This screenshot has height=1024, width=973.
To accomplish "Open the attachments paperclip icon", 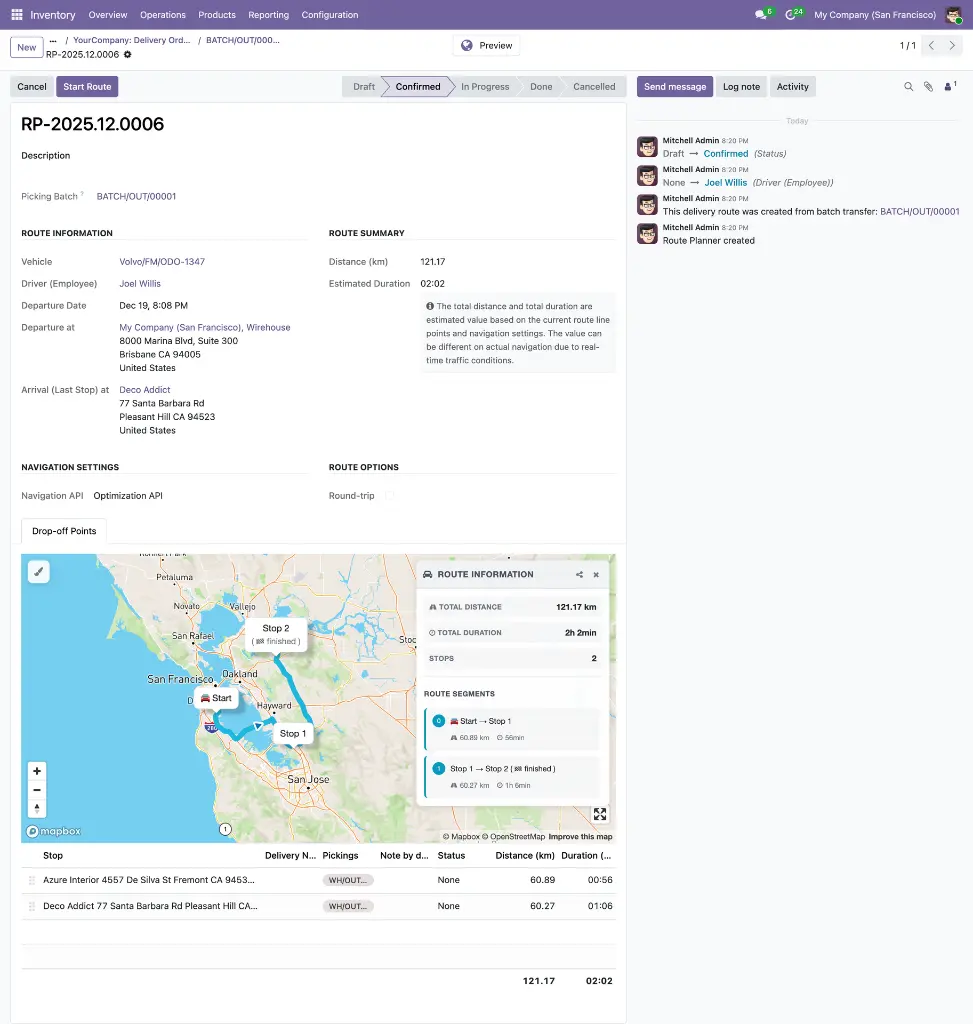I will (x=928, y=86).
